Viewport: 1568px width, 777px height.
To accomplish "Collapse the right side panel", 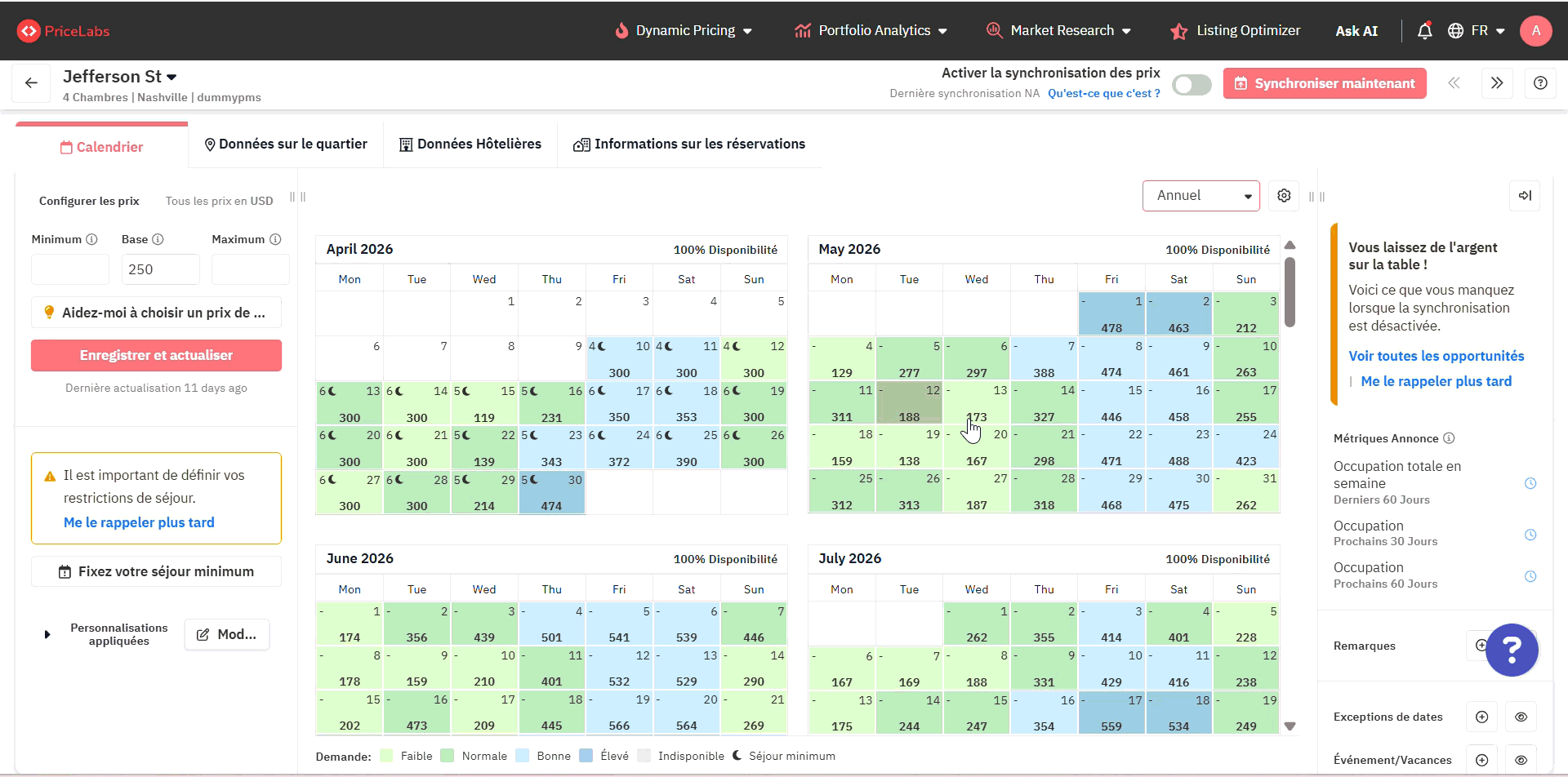I will pos(1525,196).
